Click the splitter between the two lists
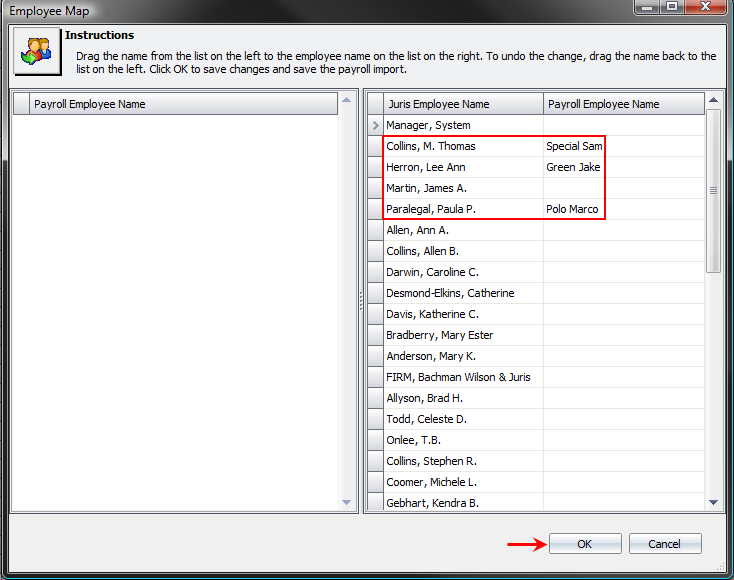The image size is (734, 580). tap(361, 301)
